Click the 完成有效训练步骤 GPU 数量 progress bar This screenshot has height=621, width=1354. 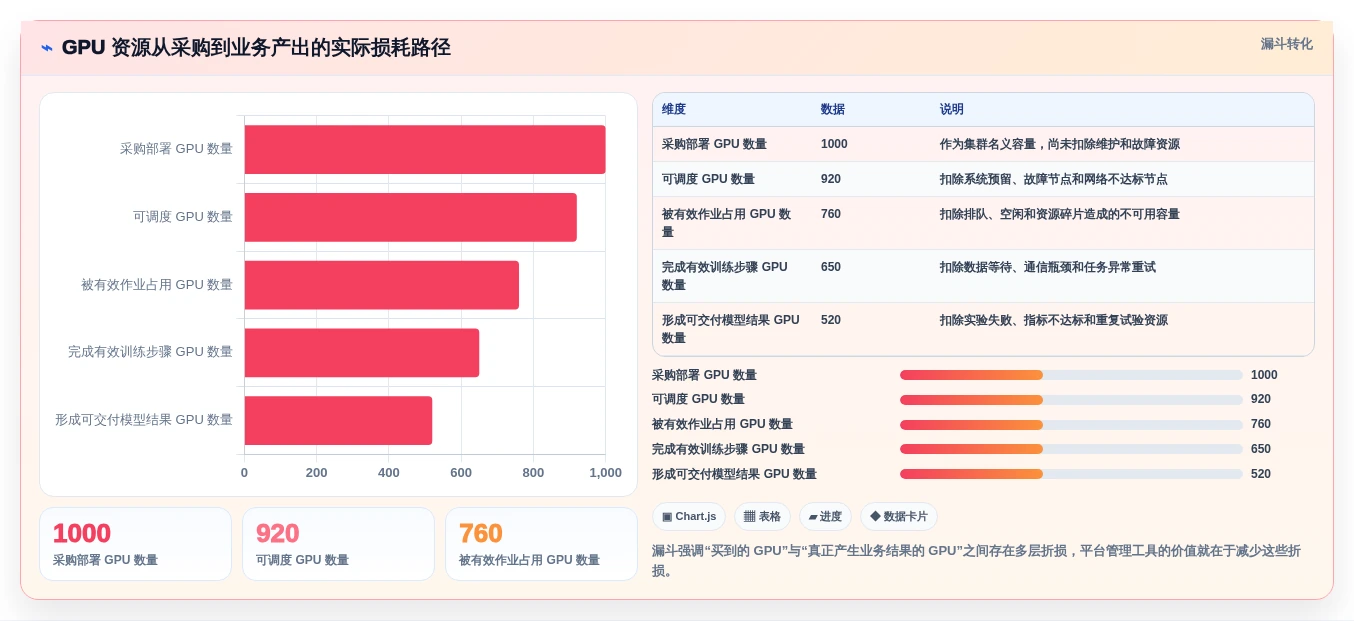tap(1071, 449)
